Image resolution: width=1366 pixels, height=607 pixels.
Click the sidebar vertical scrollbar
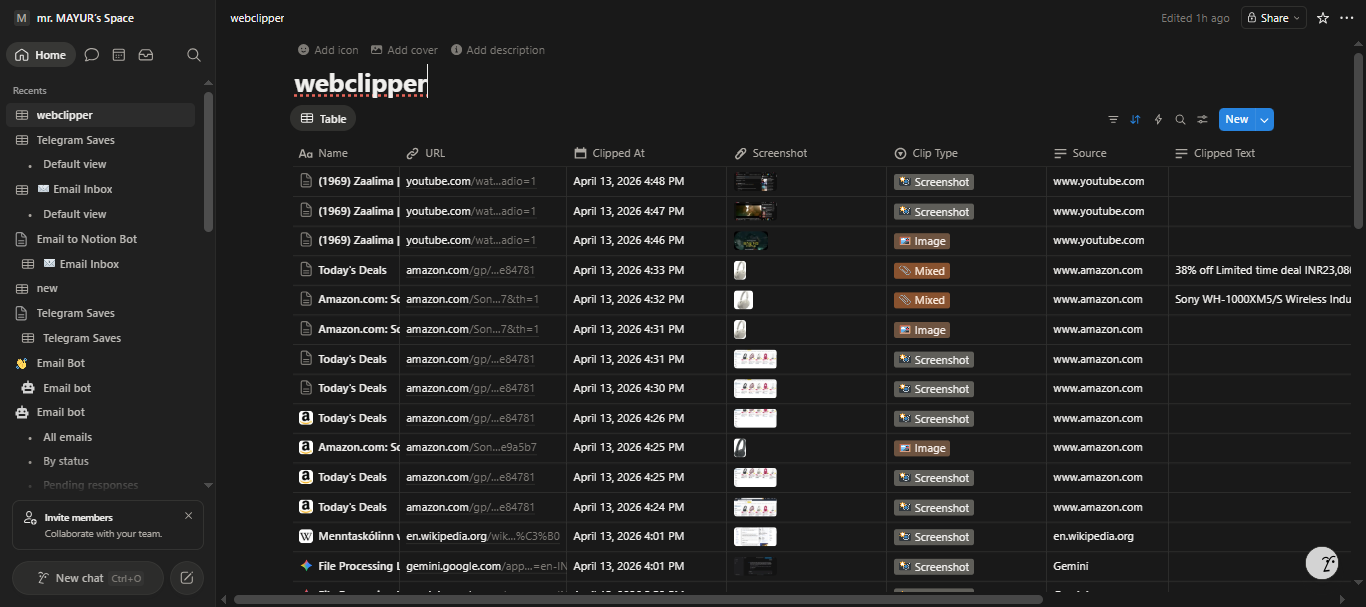[208, 161]
